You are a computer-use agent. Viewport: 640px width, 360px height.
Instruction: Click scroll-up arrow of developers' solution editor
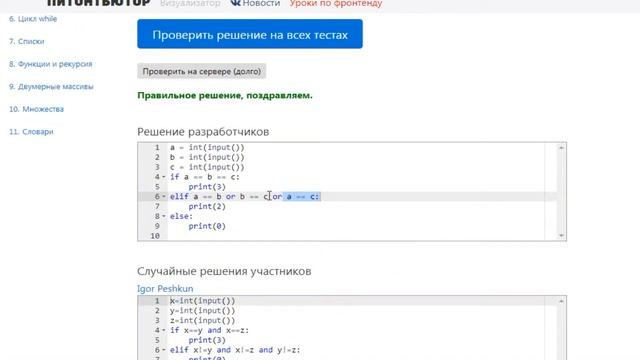pos(562,147)
